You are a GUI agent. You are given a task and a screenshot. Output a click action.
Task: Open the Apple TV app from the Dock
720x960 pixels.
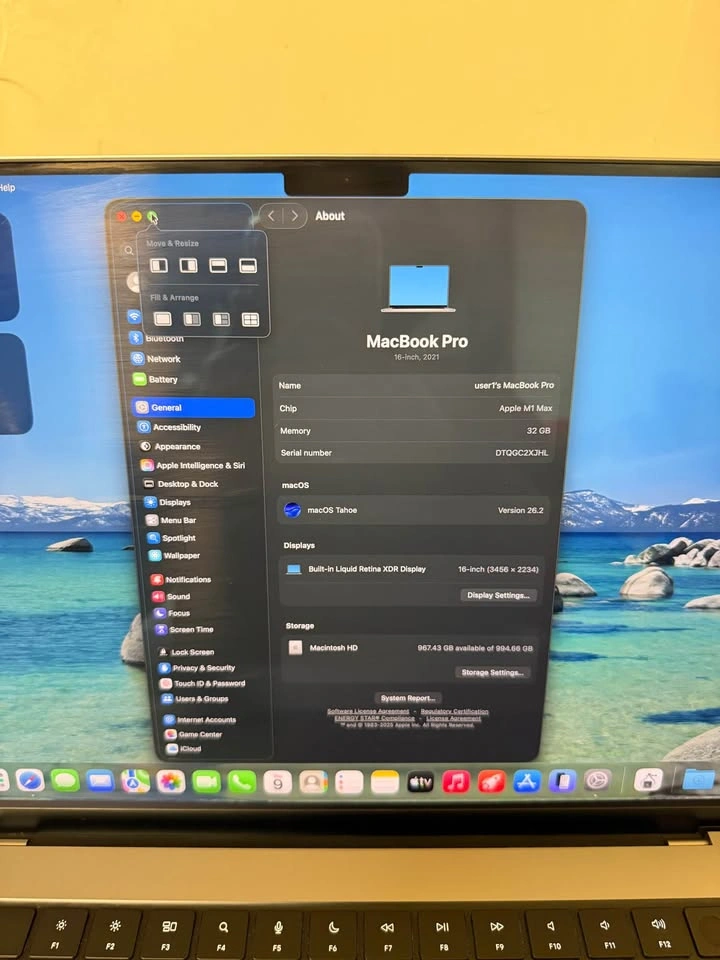coord(420,782)
